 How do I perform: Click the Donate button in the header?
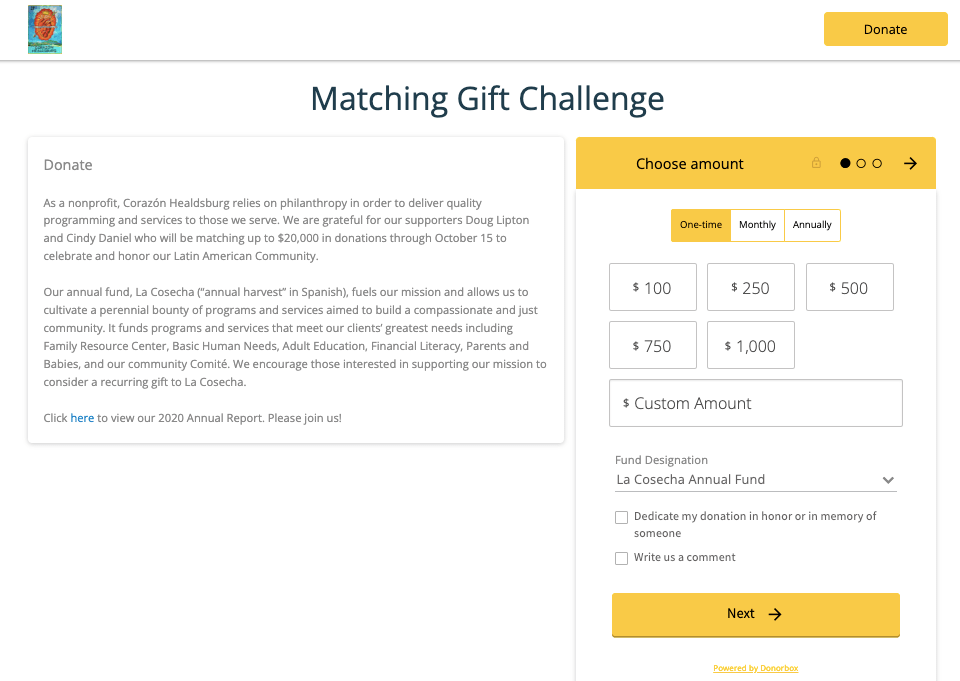(x=885, y=29)
